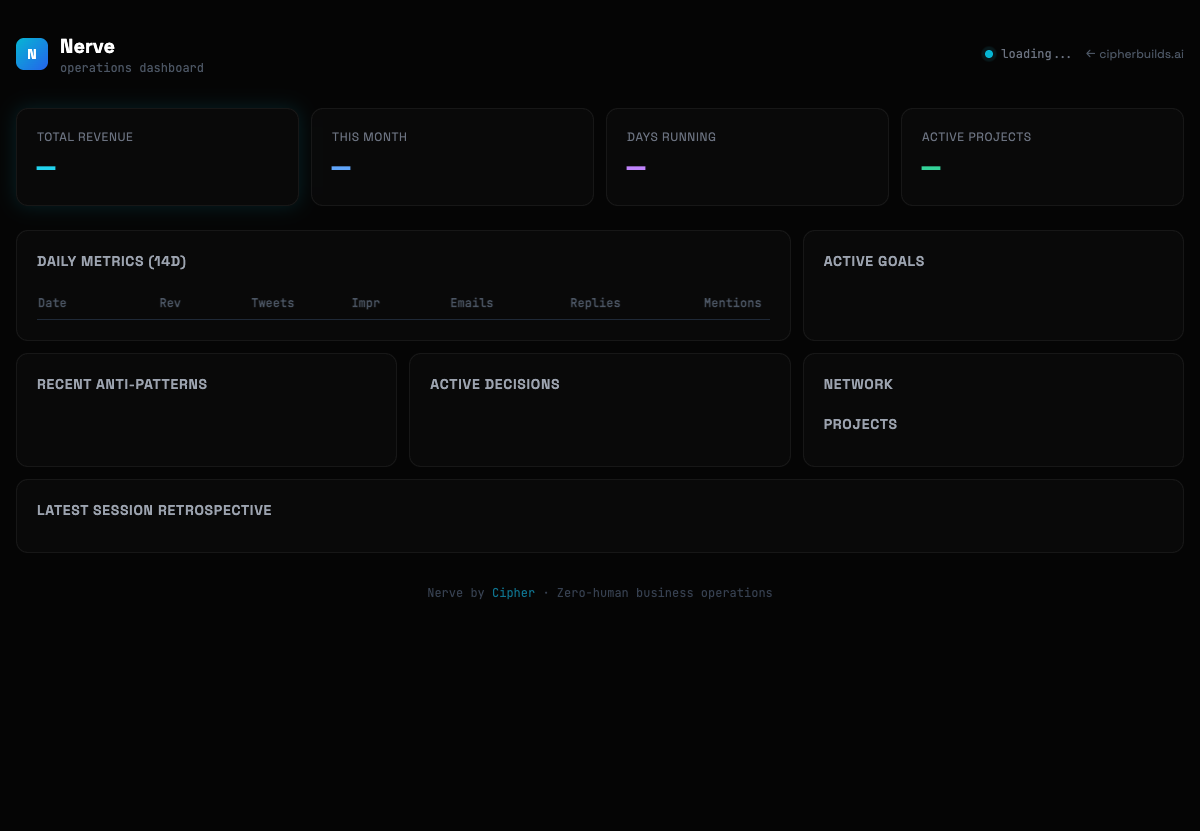The width and height of the screenshot is (1200, 831).
Task: Select the Active Projects card
Action: pyautogui.click(x=1042, y=157)
